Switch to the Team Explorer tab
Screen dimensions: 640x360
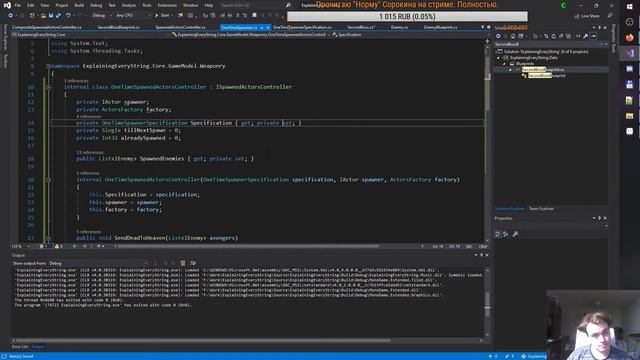coord(541,209)
